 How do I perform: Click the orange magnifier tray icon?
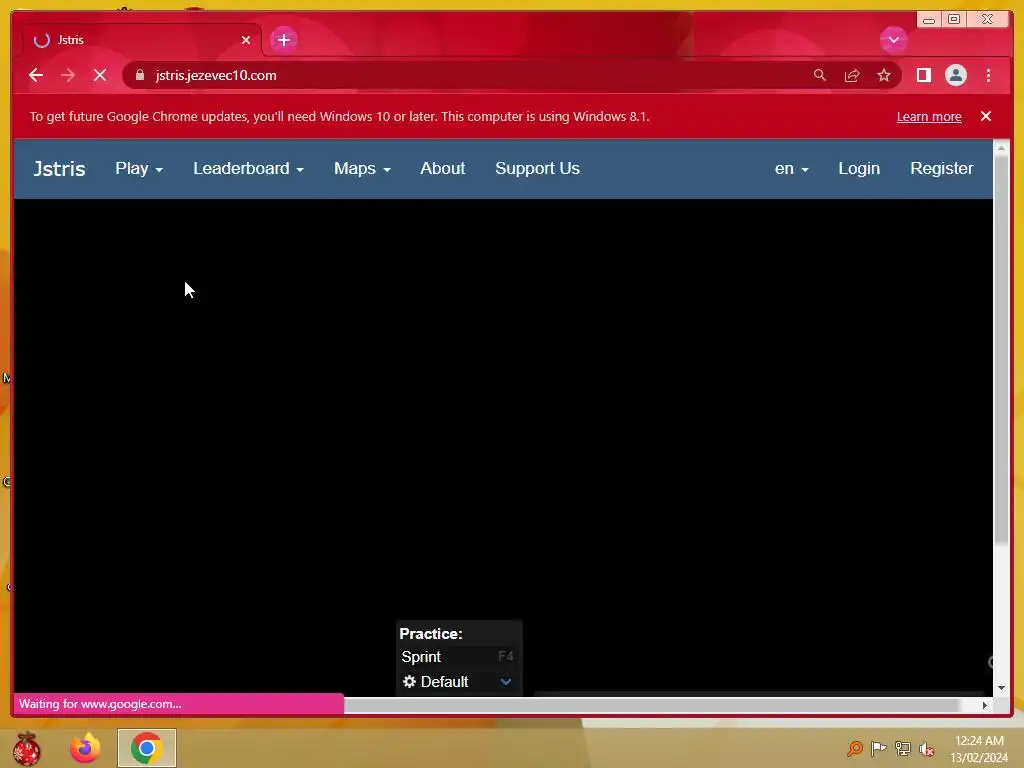pos(854,749)
